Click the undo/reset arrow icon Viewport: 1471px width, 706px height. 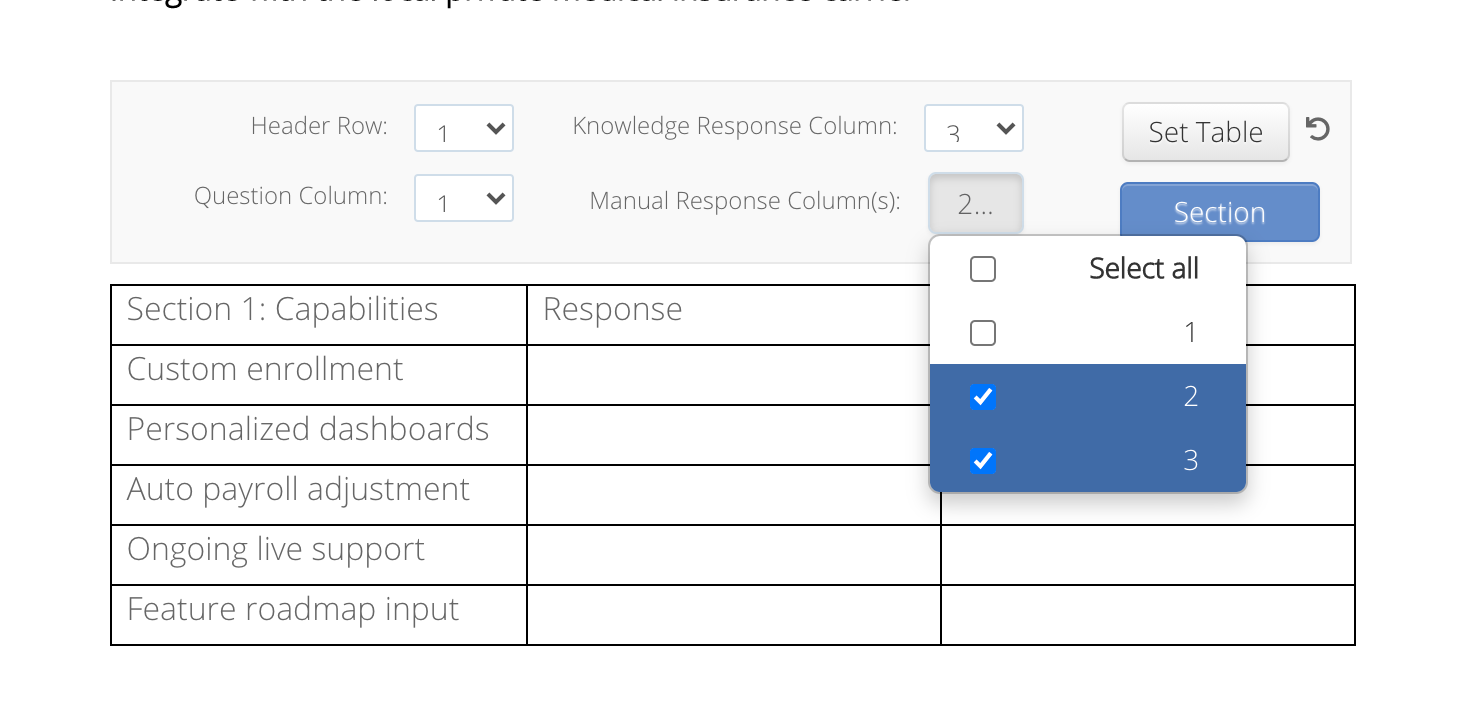1318,129
